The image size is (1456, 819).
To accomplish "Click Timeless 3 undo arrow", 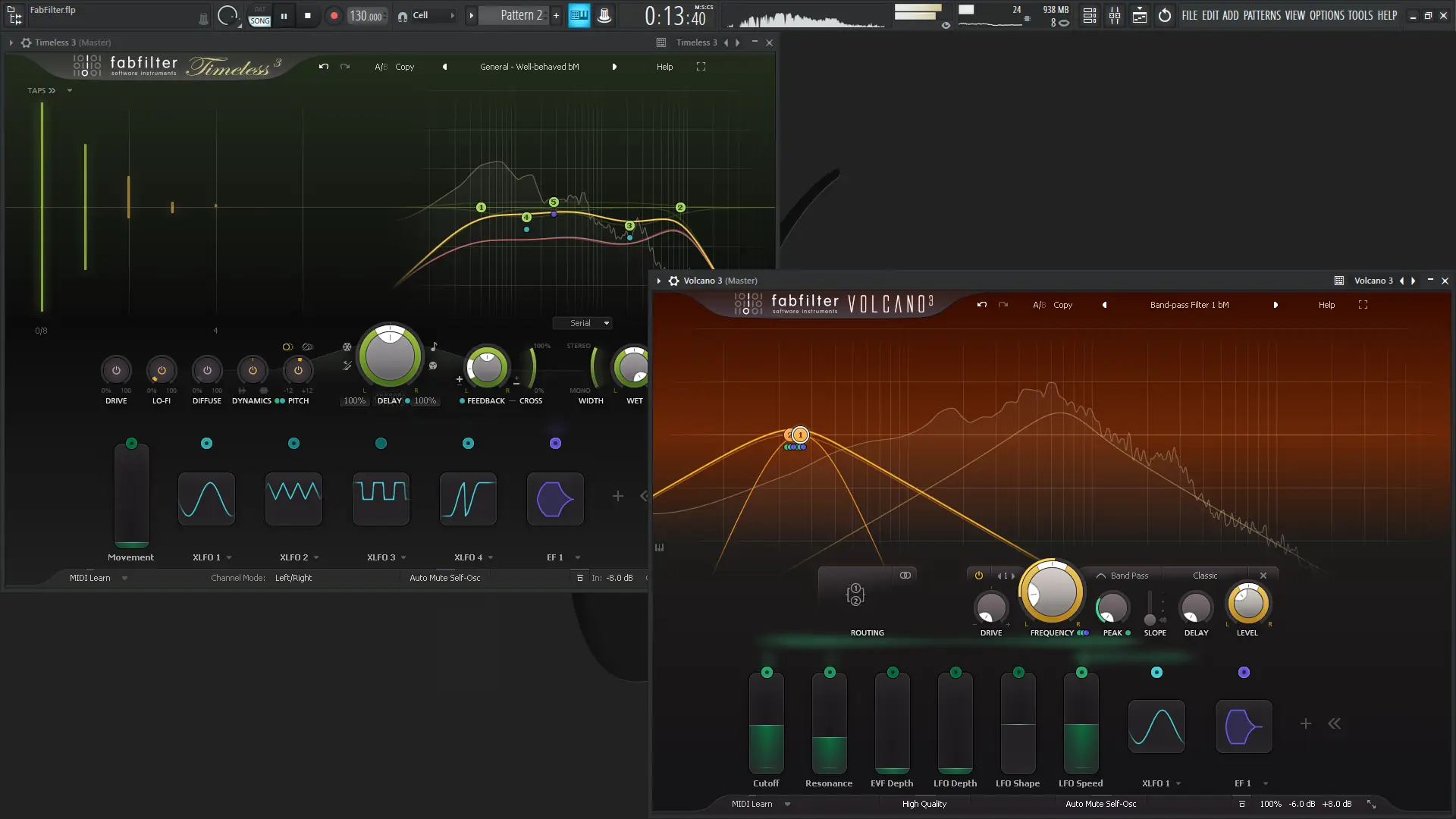I will coord(324,67).
